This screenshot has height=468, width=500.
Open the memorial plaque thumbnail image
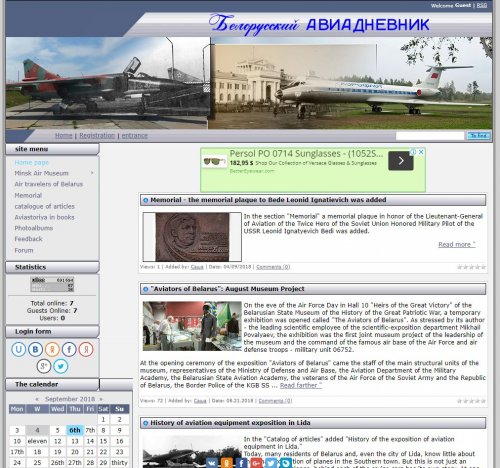(192, 237)
